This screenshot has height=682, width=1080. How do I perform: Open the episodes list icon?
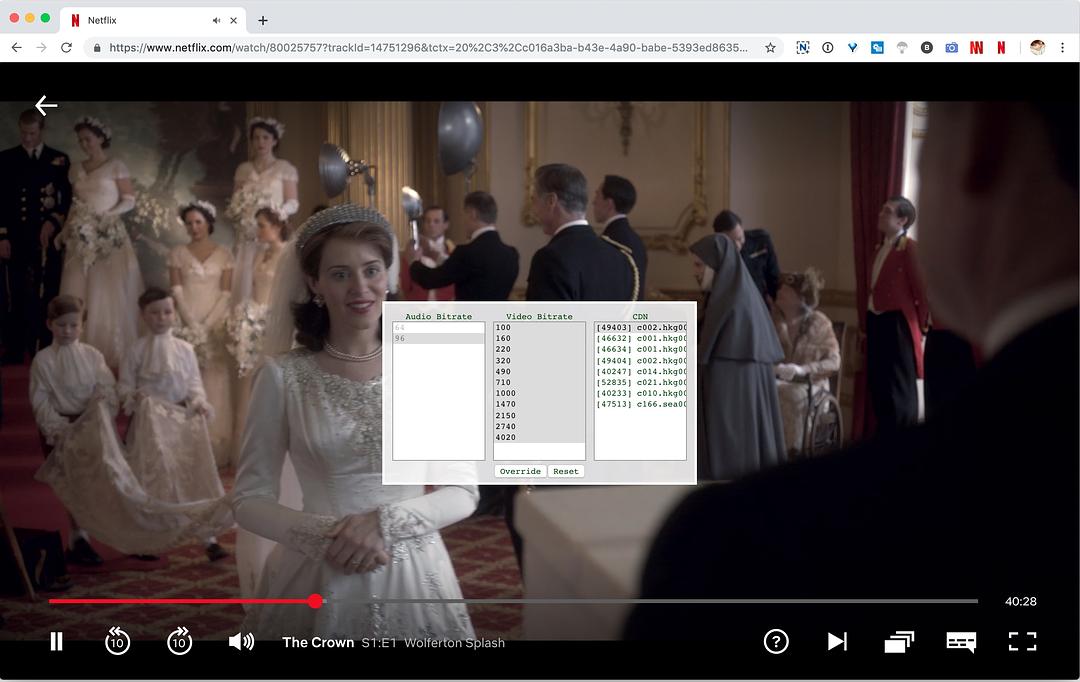[899, 641]
